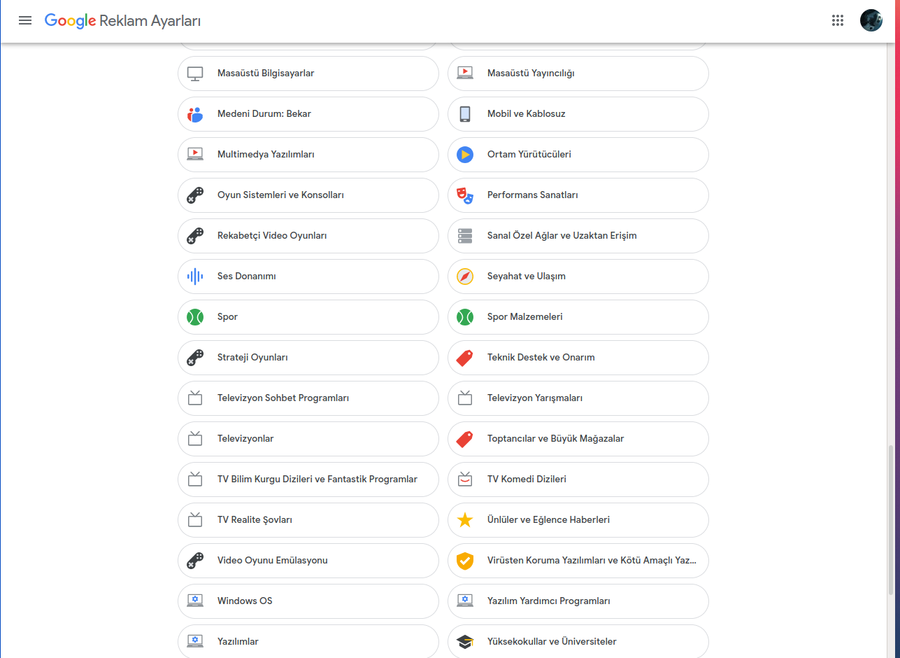Click the account profile avatar
The image size is (900, 658).
pyautogui.click(x=871, y=20)
